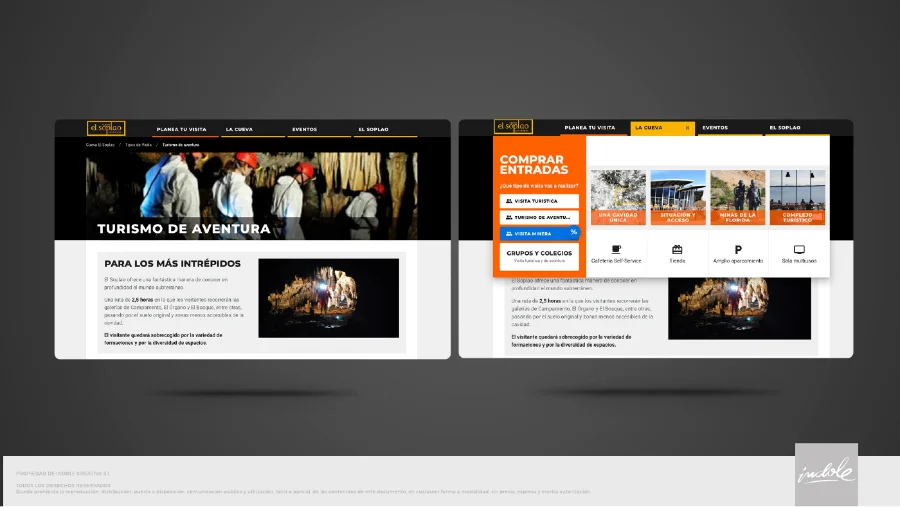Click the Cafetería Self-Service cup icon

point(616,249)
